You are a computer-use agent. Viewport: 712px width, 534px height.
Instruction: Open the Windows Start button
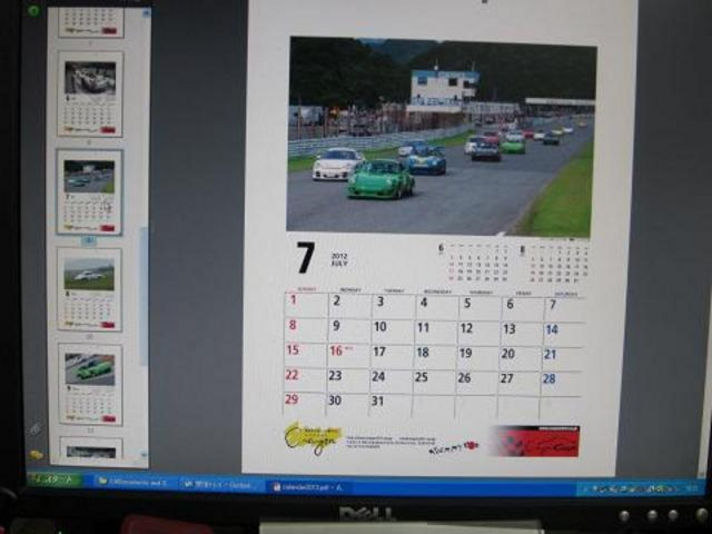(54, 480)
